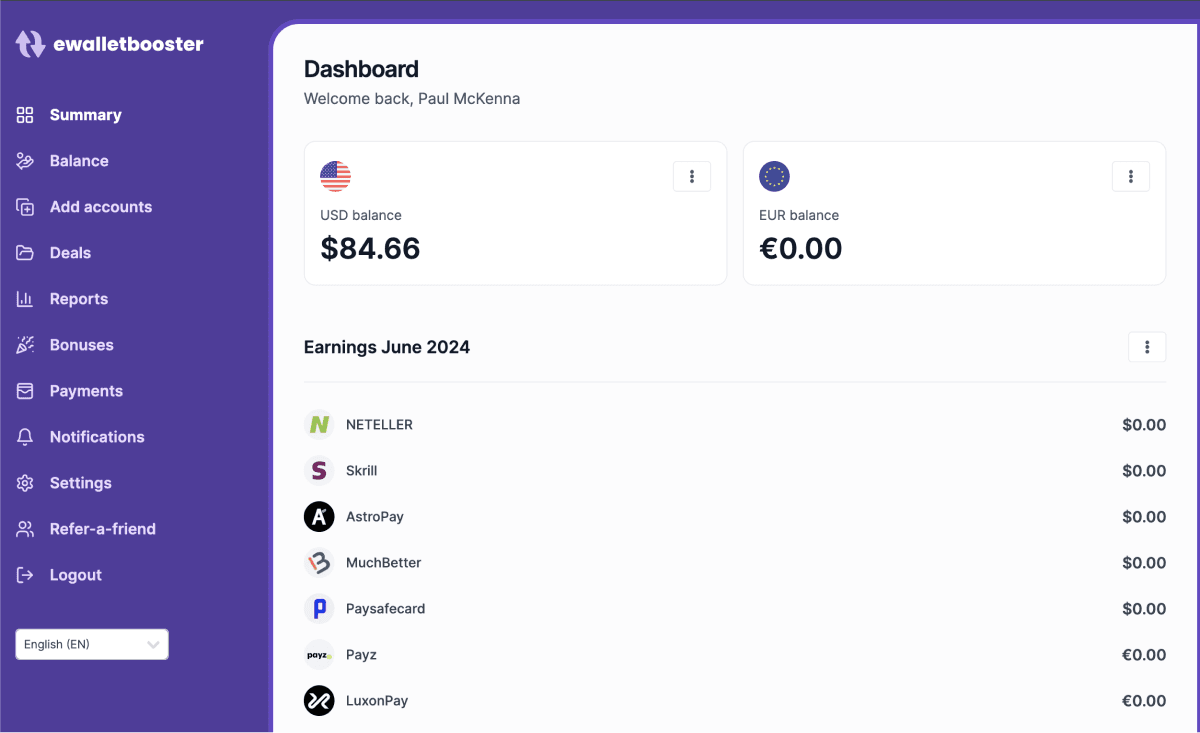Click the Welcome back greeting text
The image size is (1200, 733).
pyautogui.click(x=412, y=98)
